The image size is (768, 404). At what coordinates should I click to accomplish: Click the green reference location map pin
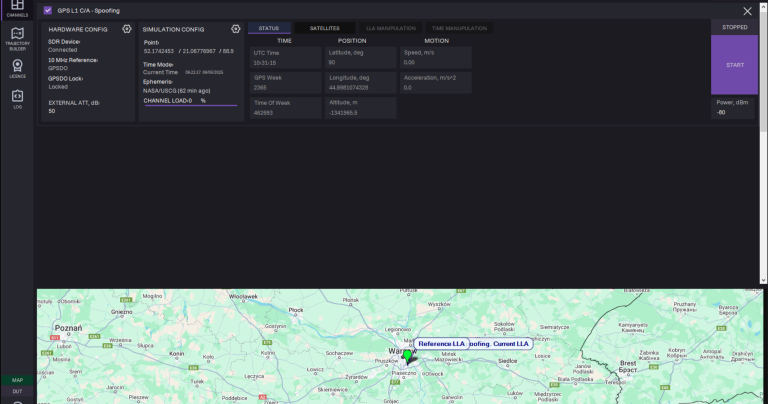(x=408, y=355)
